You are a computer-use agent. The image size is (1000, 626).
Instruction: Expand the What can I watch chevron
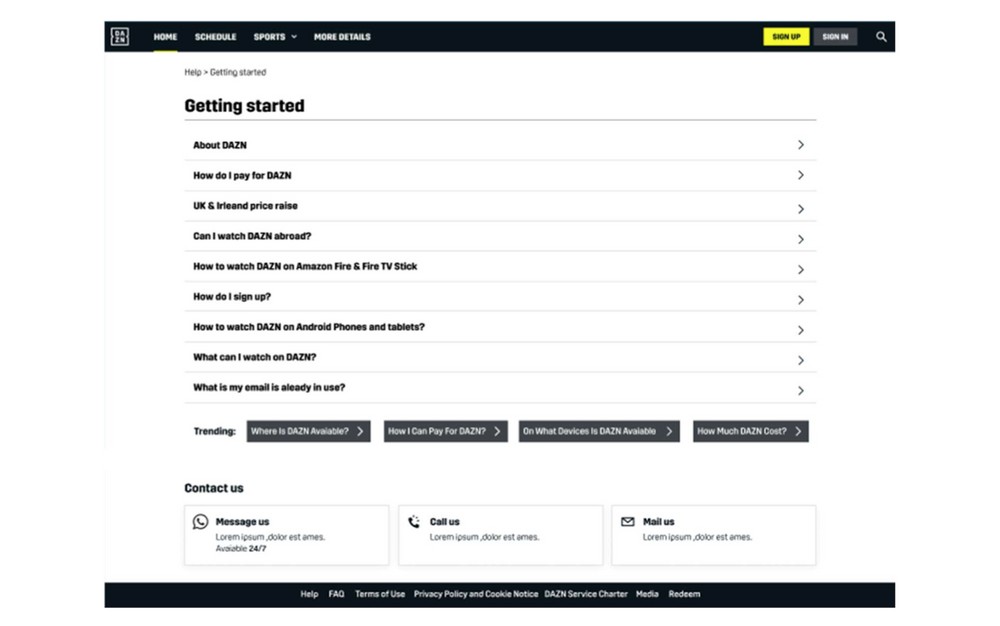coord(800,361)
